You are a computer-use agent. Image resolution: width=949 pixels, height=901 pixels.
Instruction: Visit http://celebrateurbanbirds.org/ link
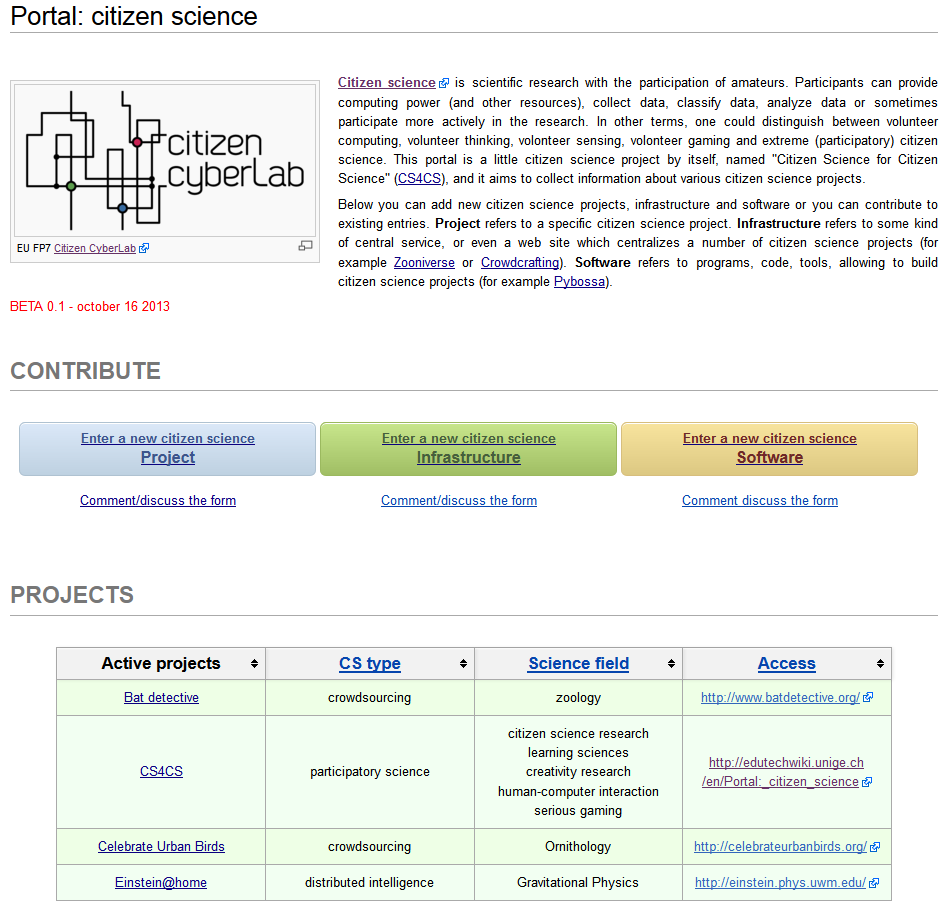pos(780,846)
